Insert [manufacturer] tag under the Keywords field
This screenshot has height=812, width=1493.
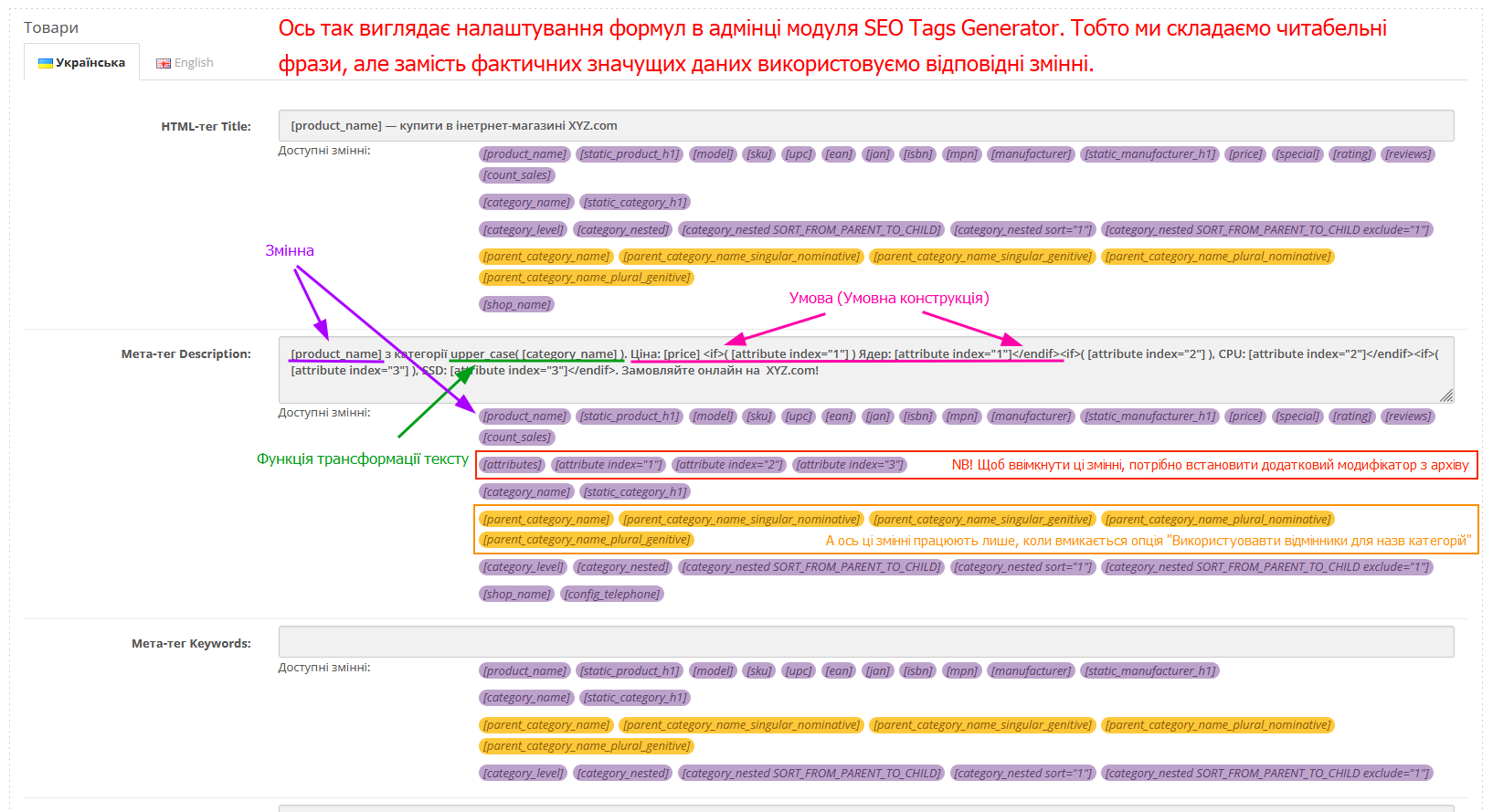1031,671
